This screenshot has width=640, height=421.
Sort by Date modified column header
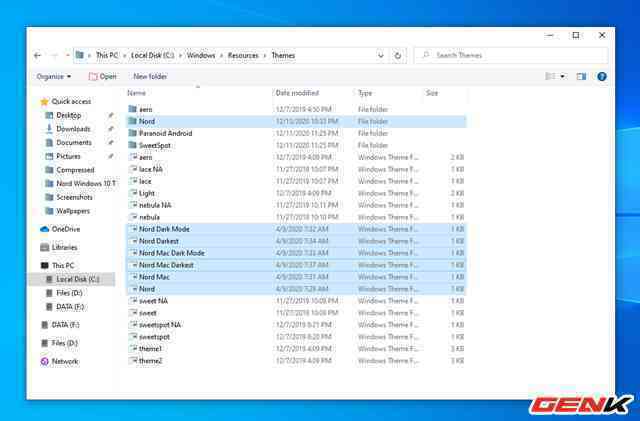297,93
